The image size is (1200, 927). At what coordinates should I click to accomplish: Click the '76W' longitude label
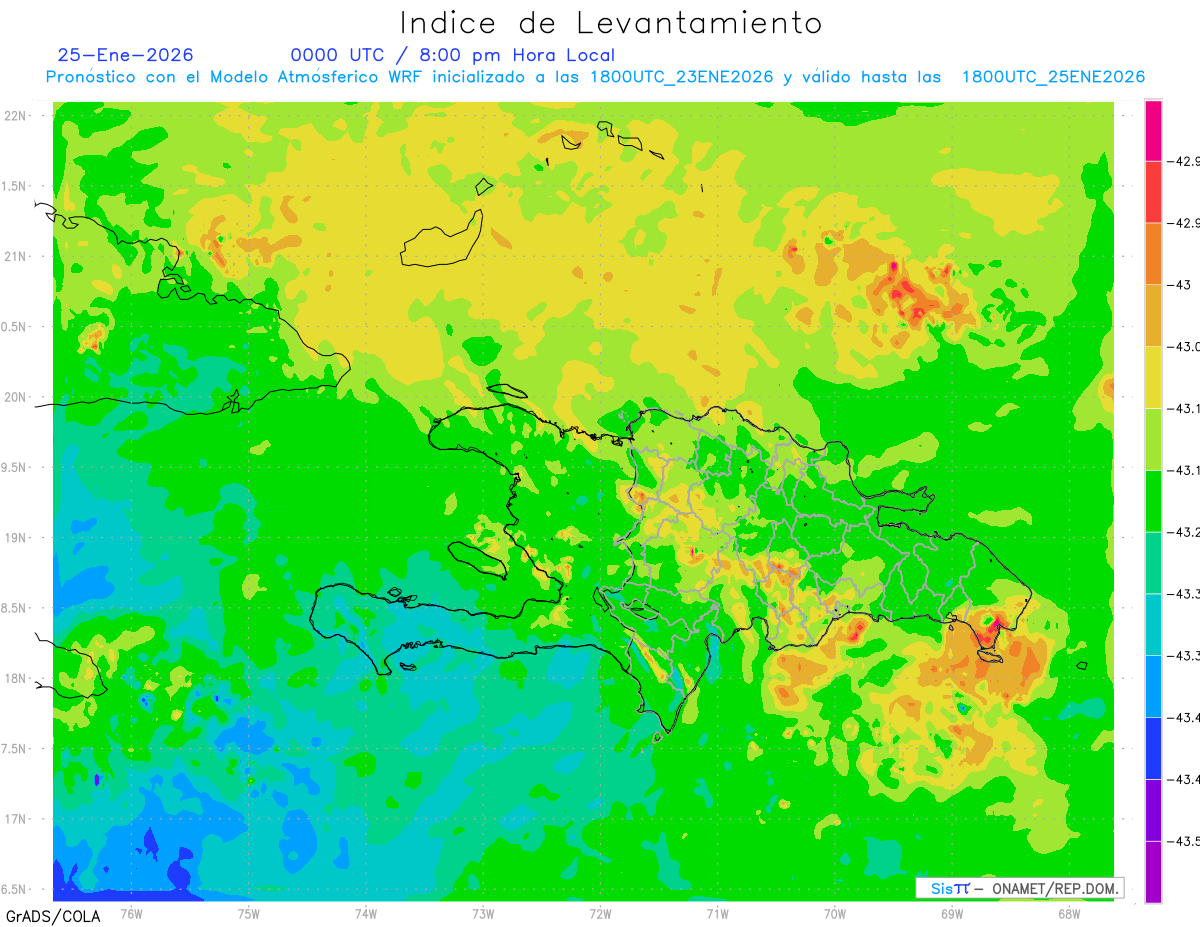(131, 913)
